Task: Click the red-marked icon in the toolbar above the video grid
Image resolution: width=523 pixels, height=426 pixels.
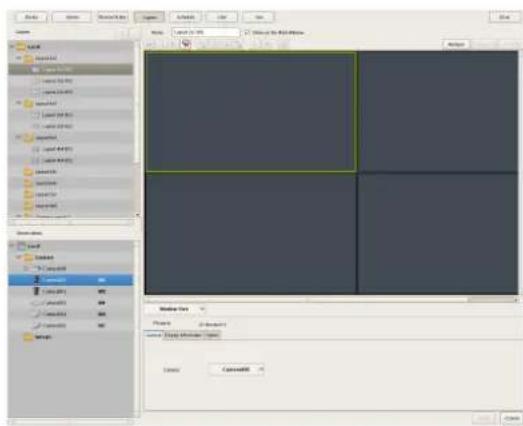Action: (x=186, y=44)
